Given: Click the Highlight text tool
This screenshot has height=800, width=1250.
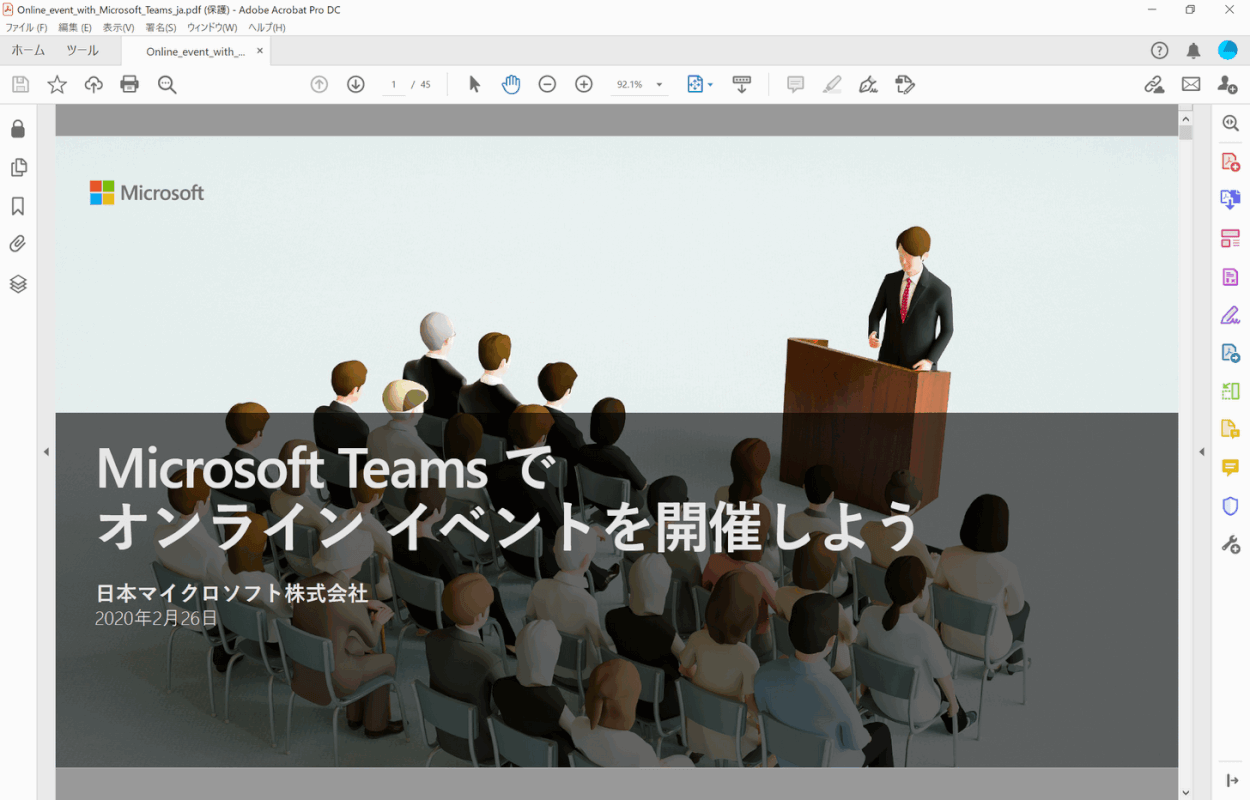Looking at the screenshot, I should 832,85.
